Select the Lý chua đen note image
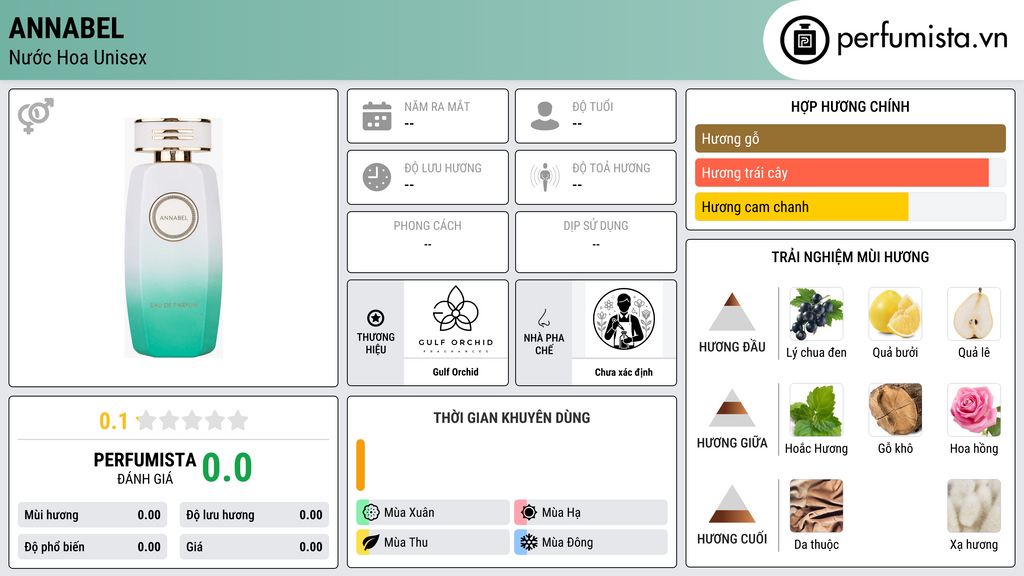 coord(816,314)
